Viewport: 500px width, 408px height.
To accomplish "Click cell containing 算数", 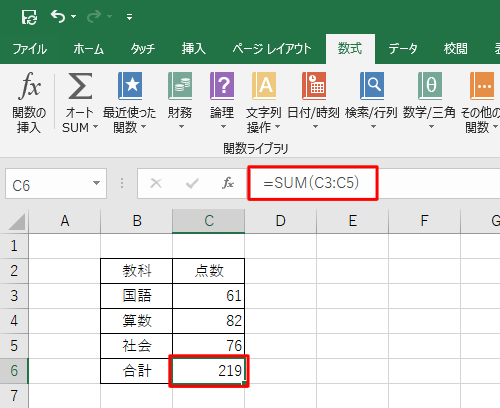I will click(x=137, y=321).
